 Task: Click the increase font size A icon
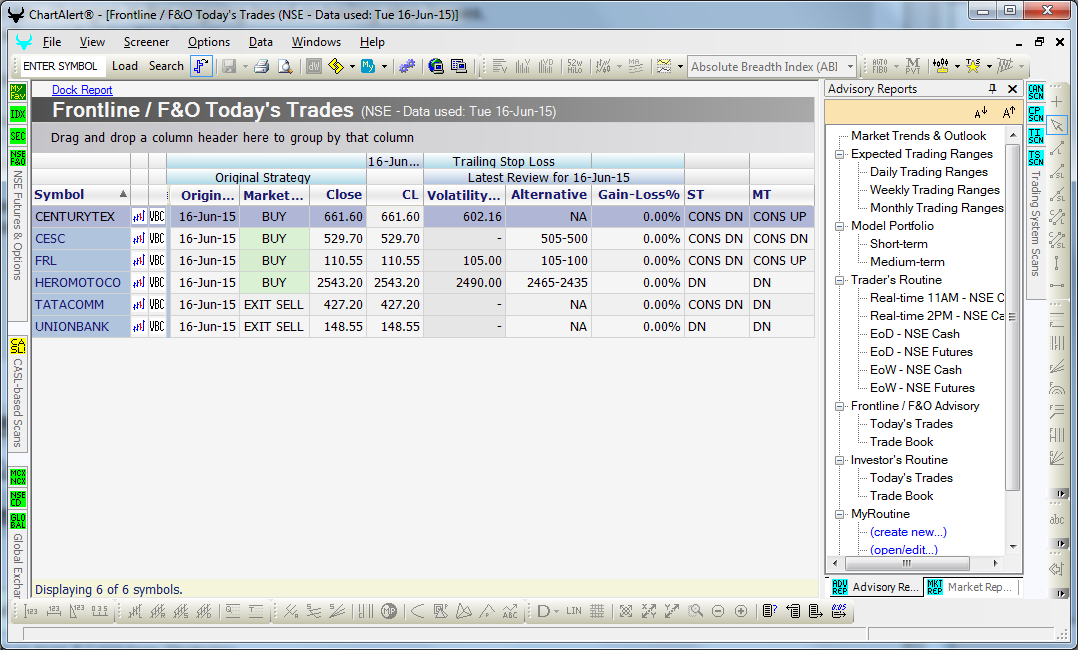pos(1009,112)
